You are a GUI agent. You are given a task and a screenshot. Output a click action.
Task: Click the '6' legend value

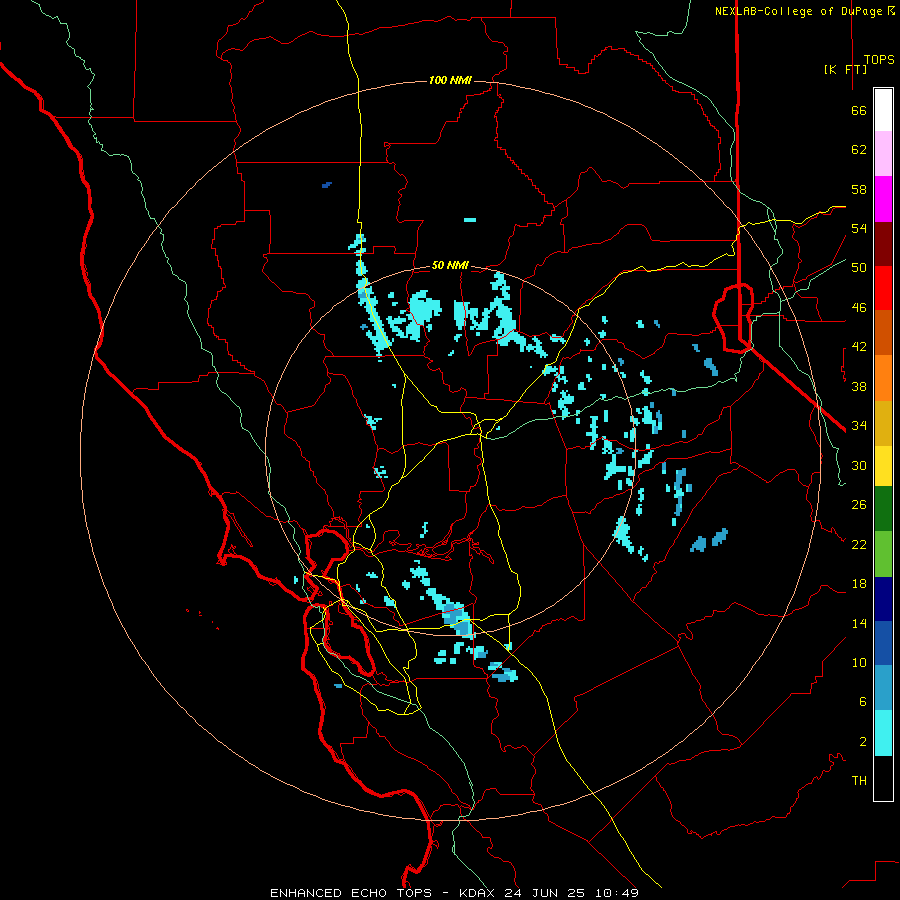863,702
